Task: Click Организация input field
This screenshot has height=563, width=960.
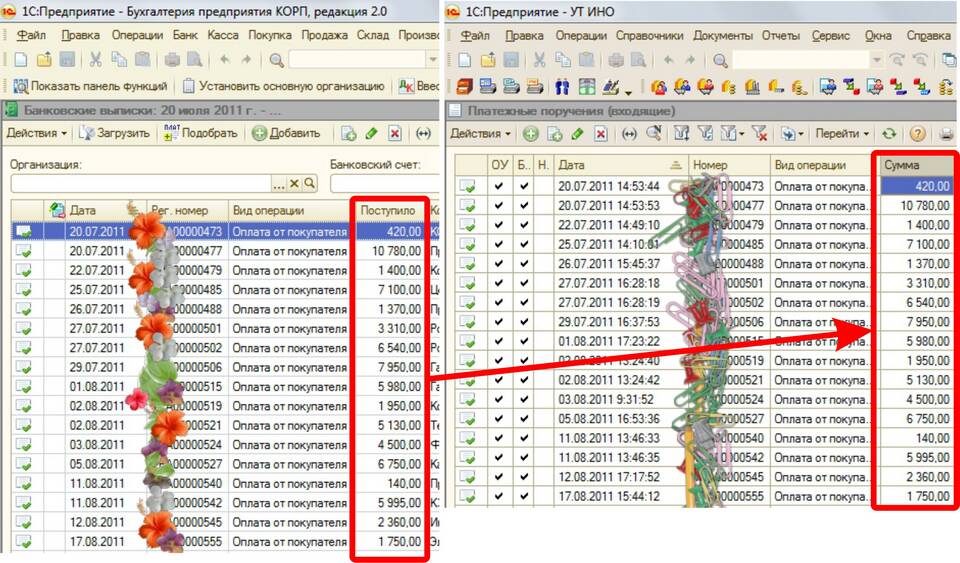Action: click(141, 184)
